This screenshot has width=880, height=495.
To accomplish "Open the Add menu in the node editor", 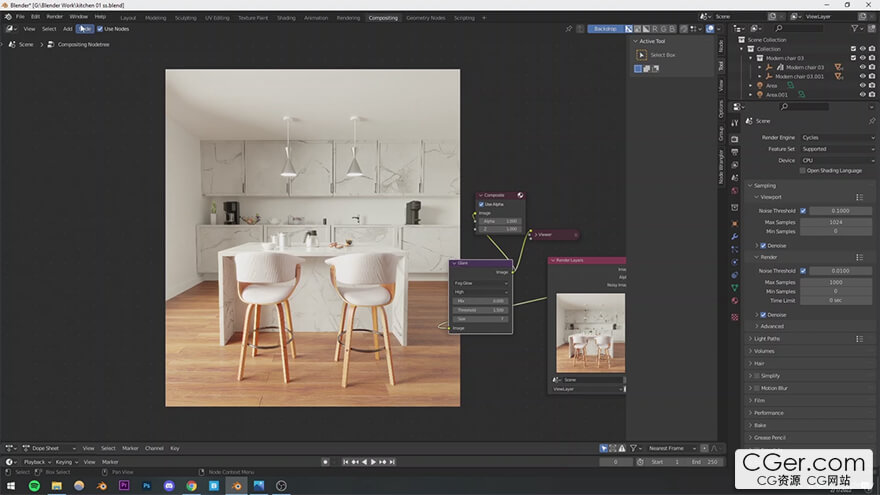I will click(x=67, y=29).
